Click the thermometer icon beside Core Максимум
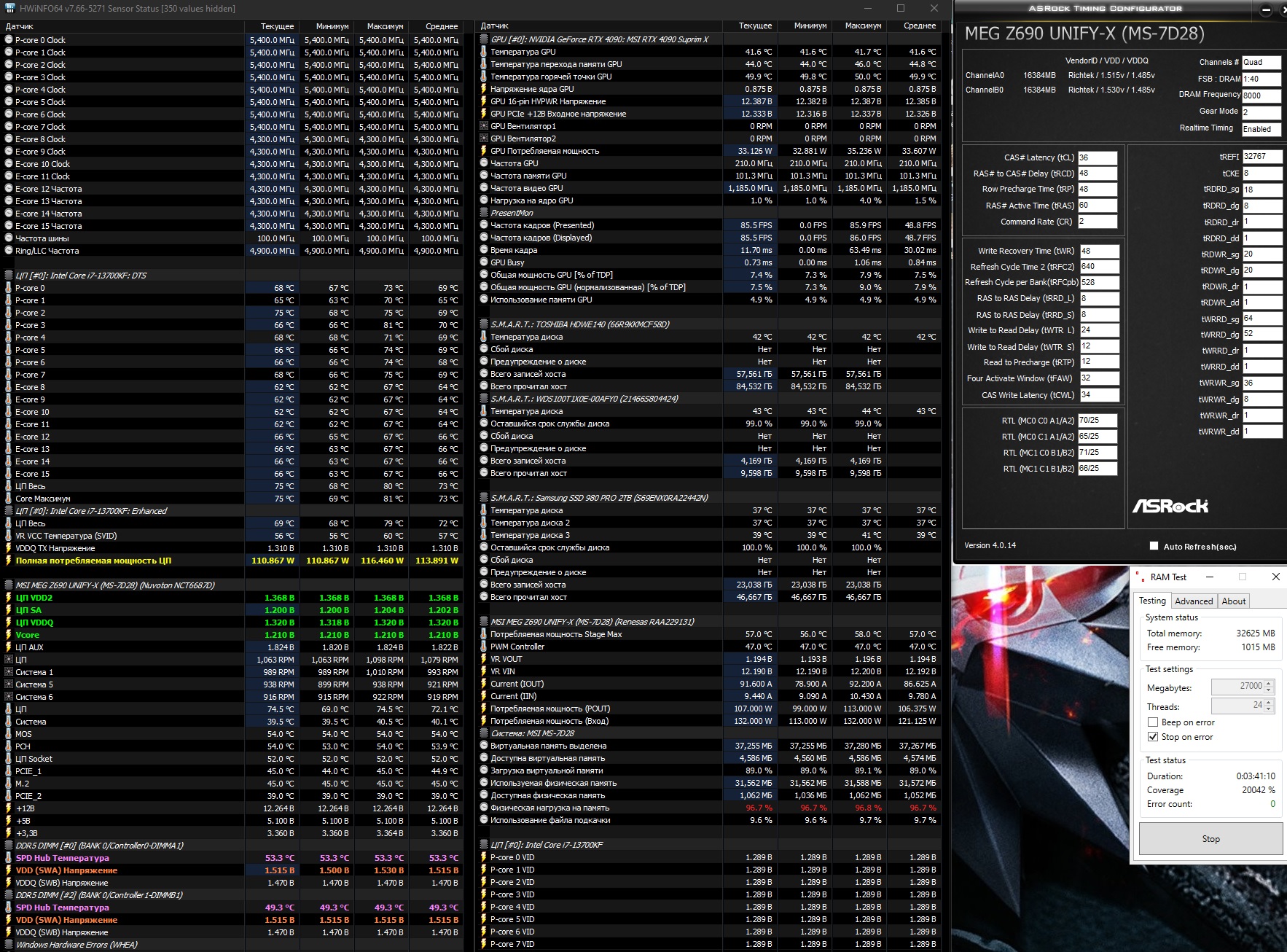The width and height of the screenshot is (1287, 952). 9,499
